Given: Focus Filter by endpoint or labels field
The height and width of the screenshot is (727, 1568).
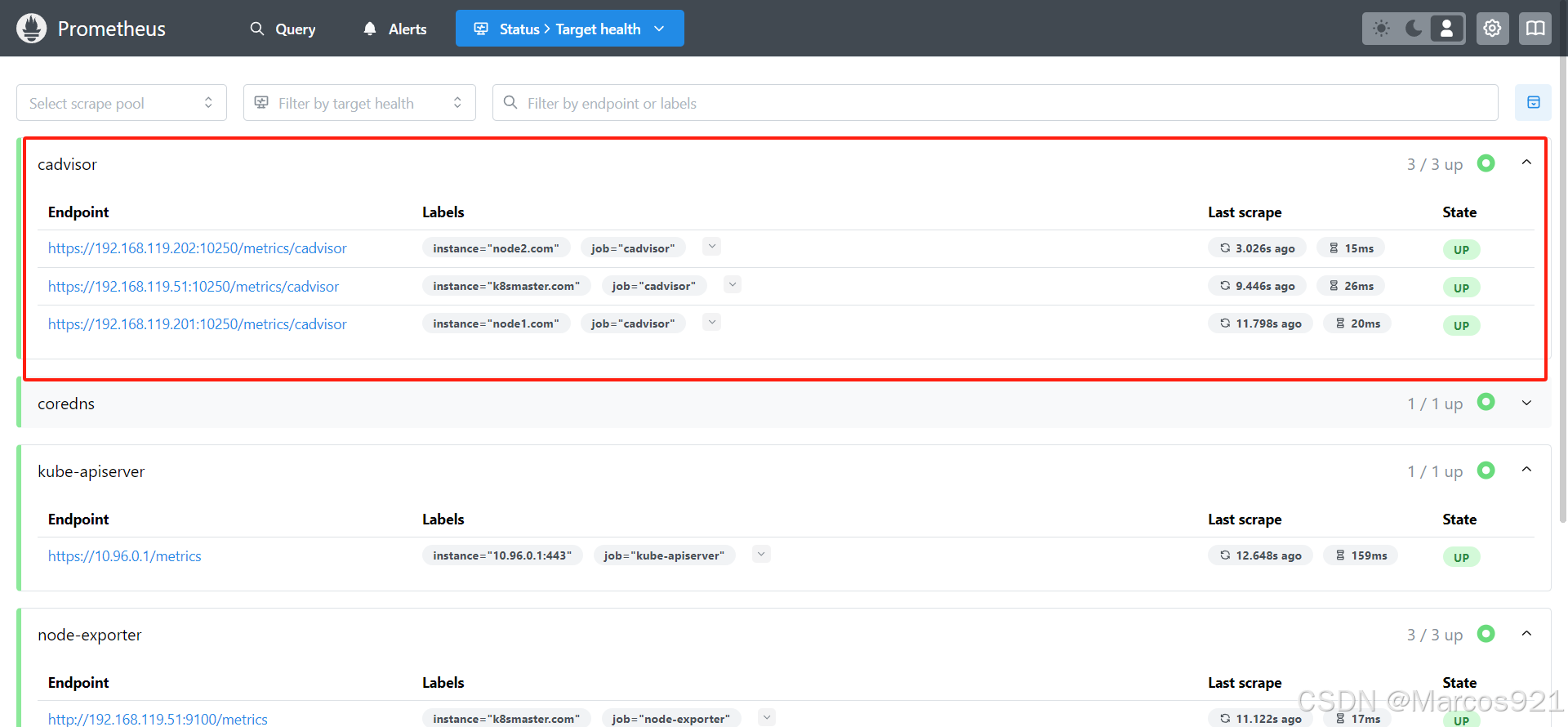Looking at the screenshot, I should [x=995, y=103].
